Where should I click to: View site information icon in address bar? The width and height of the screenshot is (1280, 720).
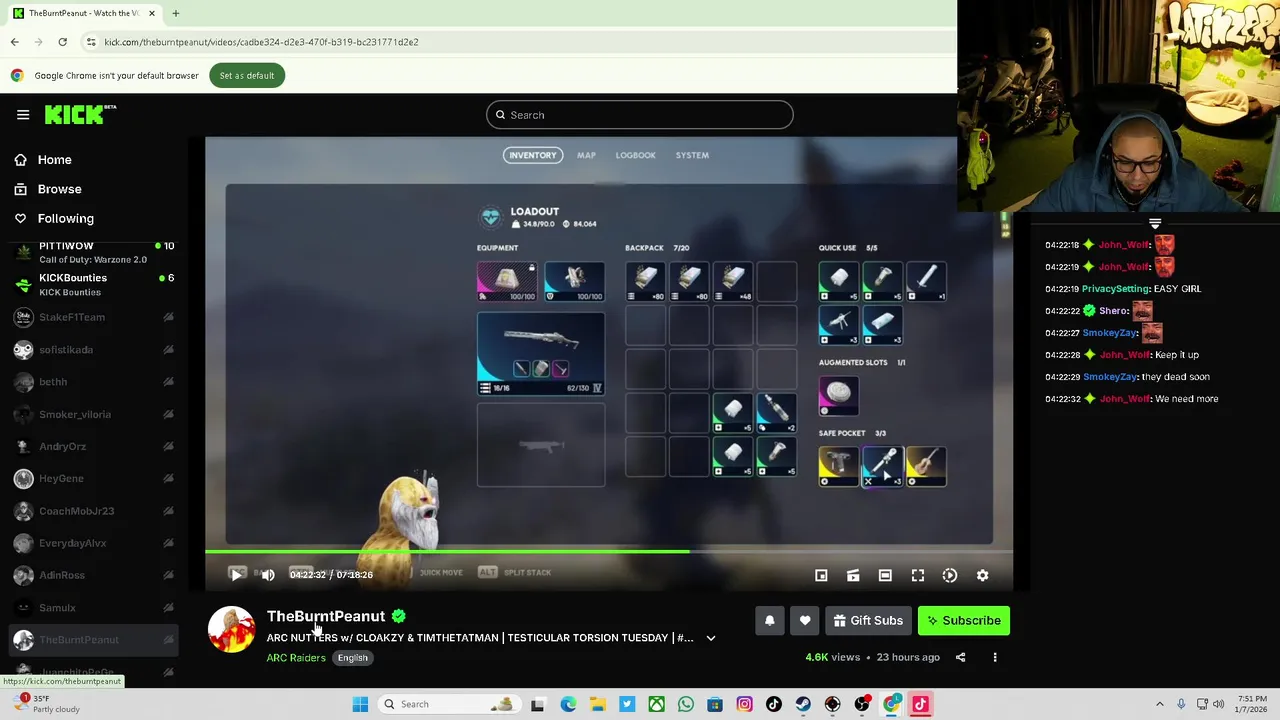tap(91, 42)
